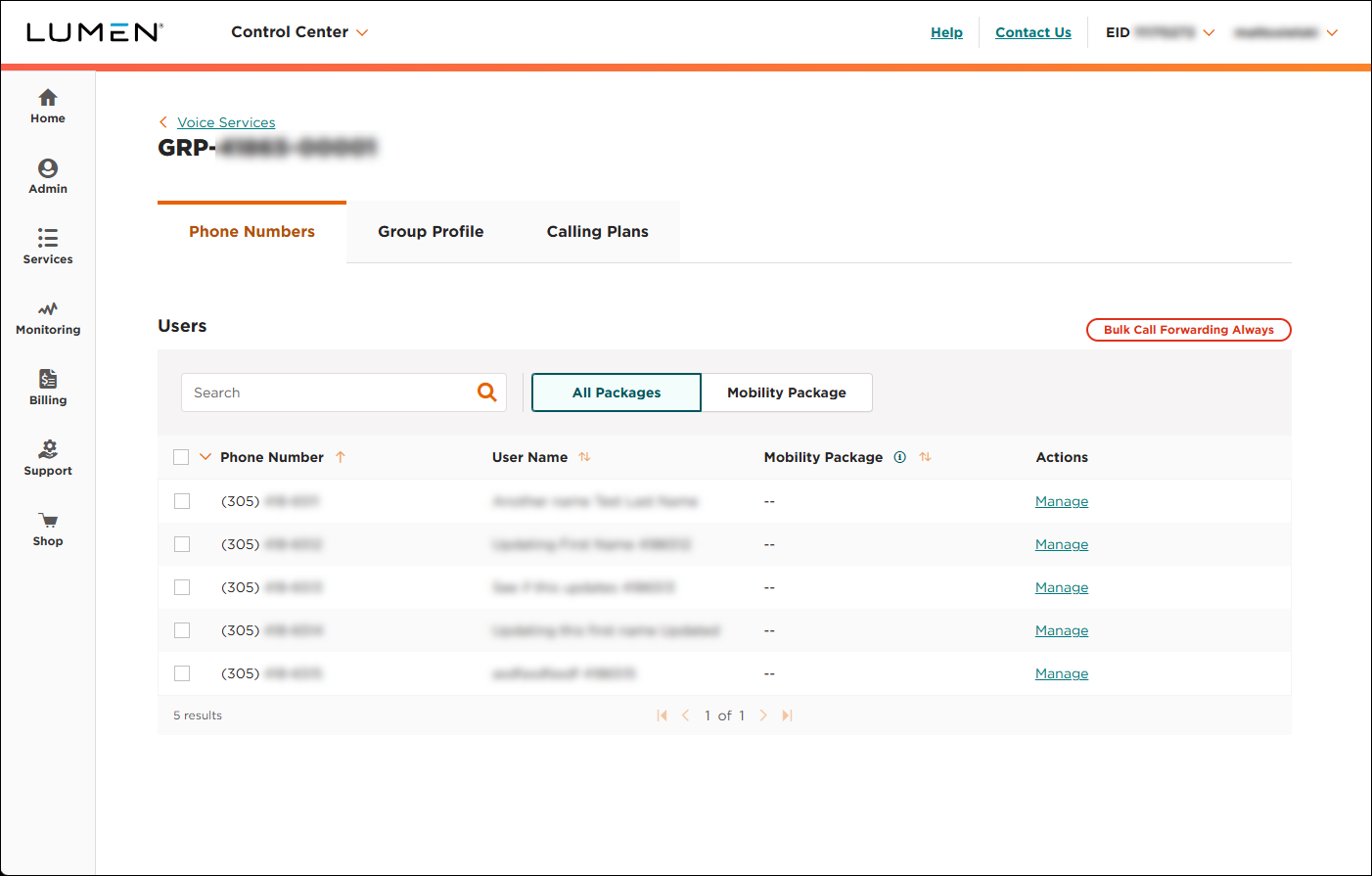Switch to Group Profile tab

431,232
